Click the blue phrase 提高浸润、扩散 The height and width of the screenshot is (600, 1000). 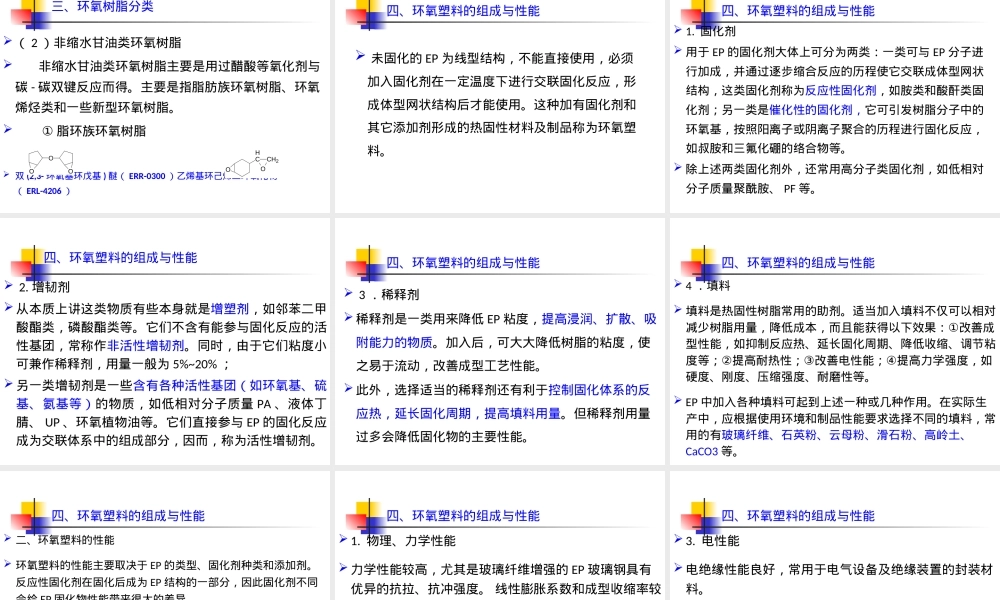tap(586, 319)
